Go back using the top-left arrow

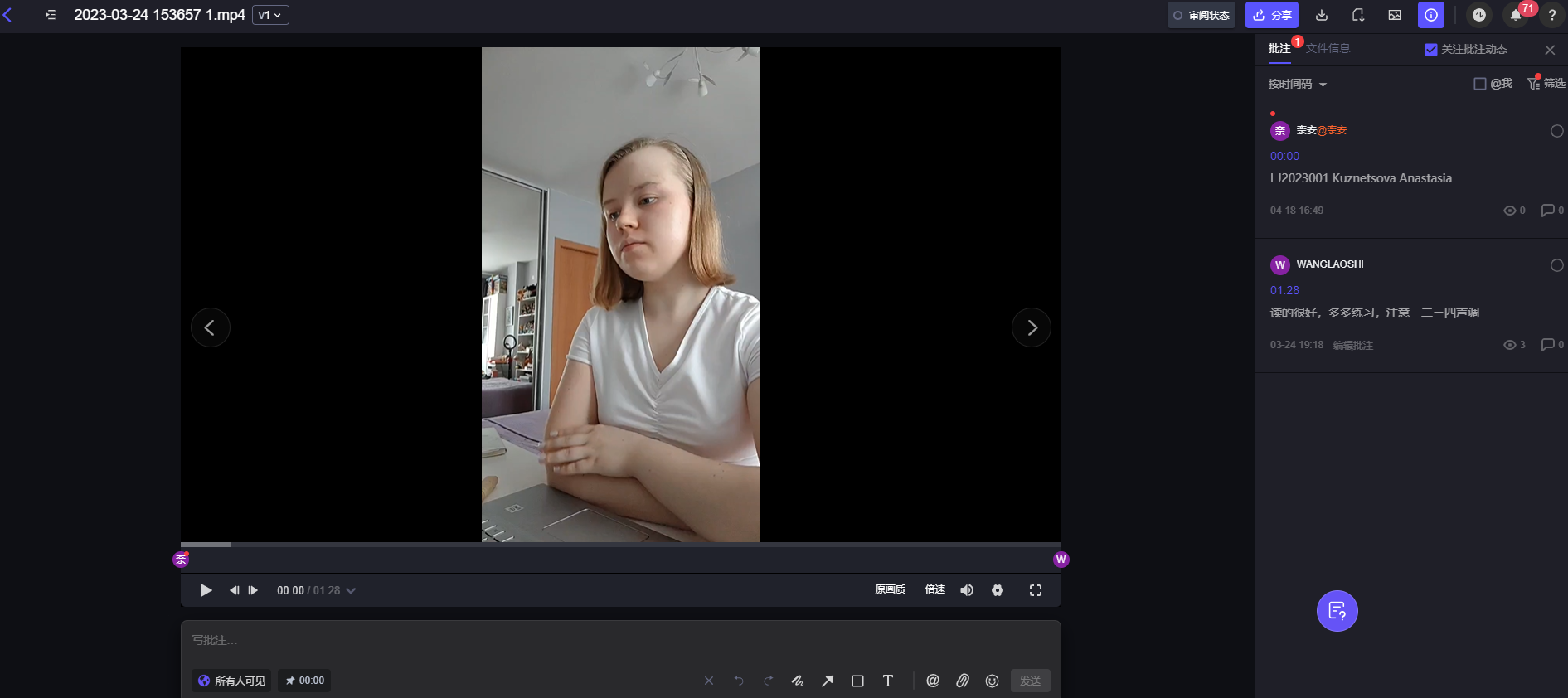(x=7, y=15)
